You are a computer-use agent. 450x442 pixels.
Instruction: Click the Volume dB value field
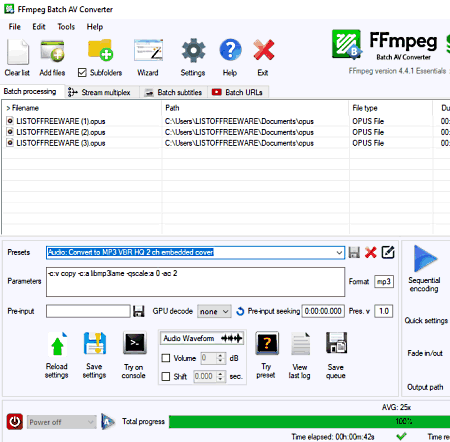pos(209,358)
